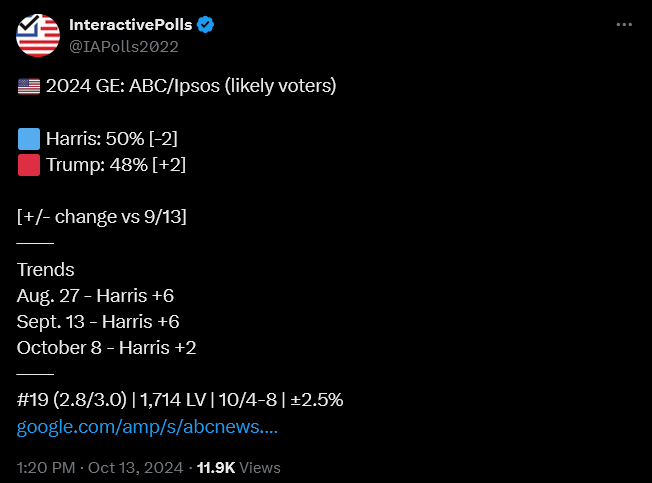Click the change vs 9/13 note

(x=102, y=217)
